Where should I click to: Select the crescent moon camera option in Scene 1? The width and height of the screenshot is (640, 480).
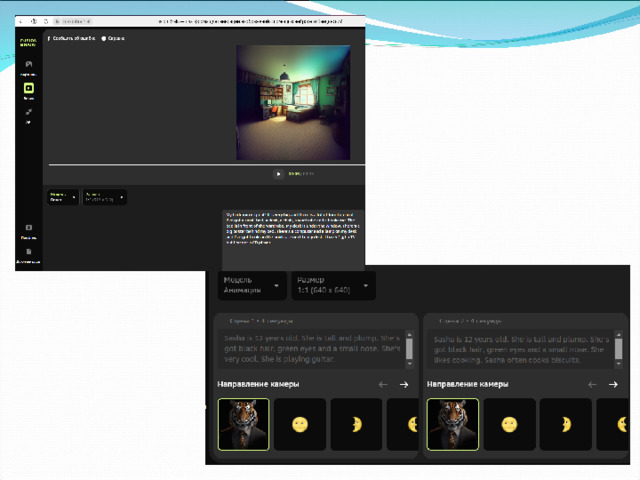356,424
